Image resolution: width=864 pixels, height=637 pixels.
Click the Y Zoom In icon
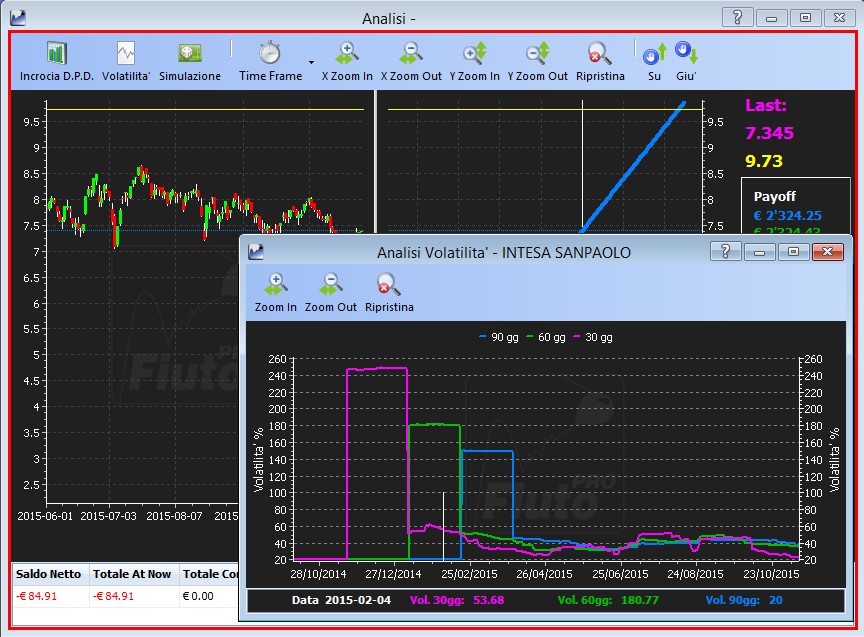coord(474,53)
